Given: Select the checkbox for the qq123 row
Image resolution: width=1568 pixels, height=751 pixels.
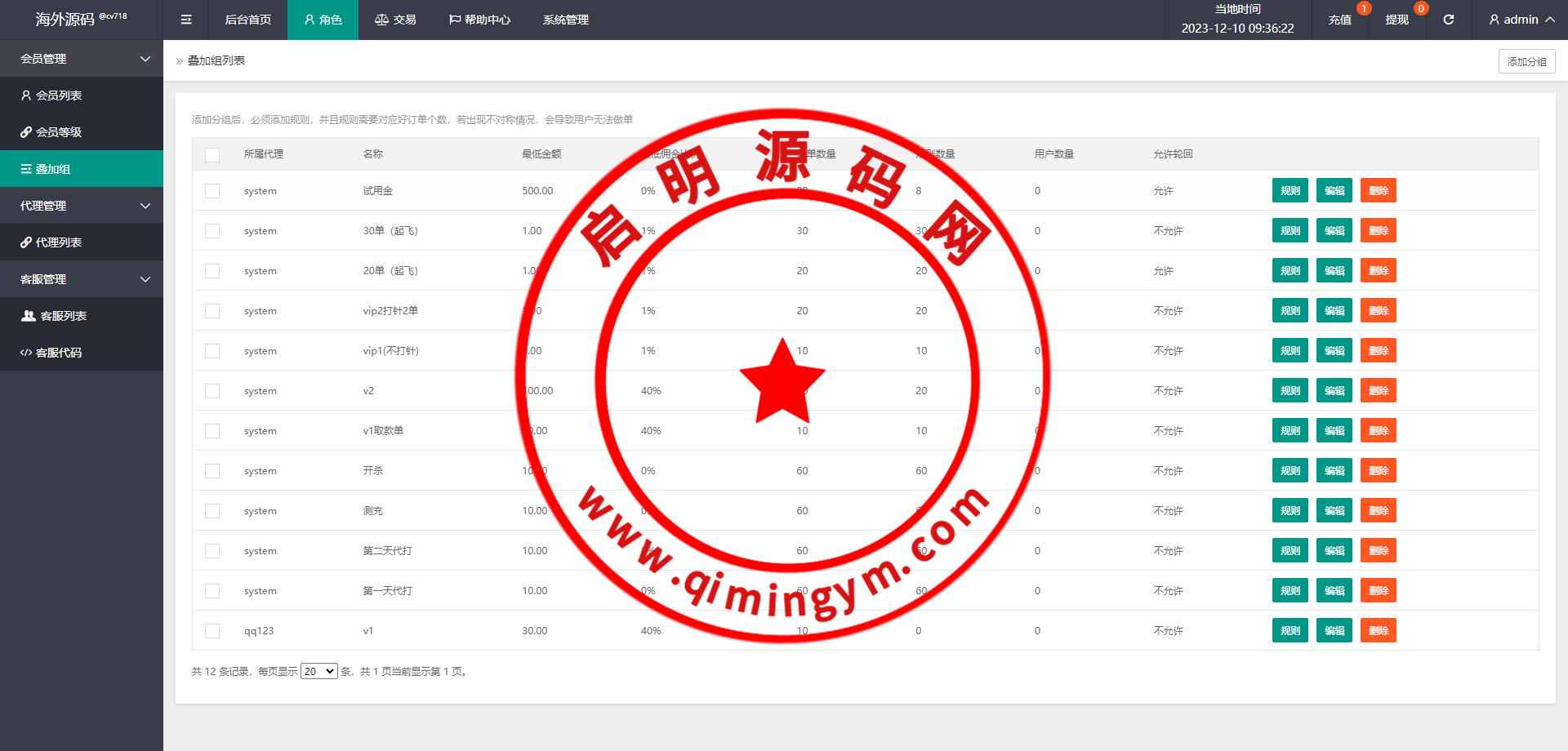Looking at the screenshot, I should pyautogui.click(x=212, y=631).
